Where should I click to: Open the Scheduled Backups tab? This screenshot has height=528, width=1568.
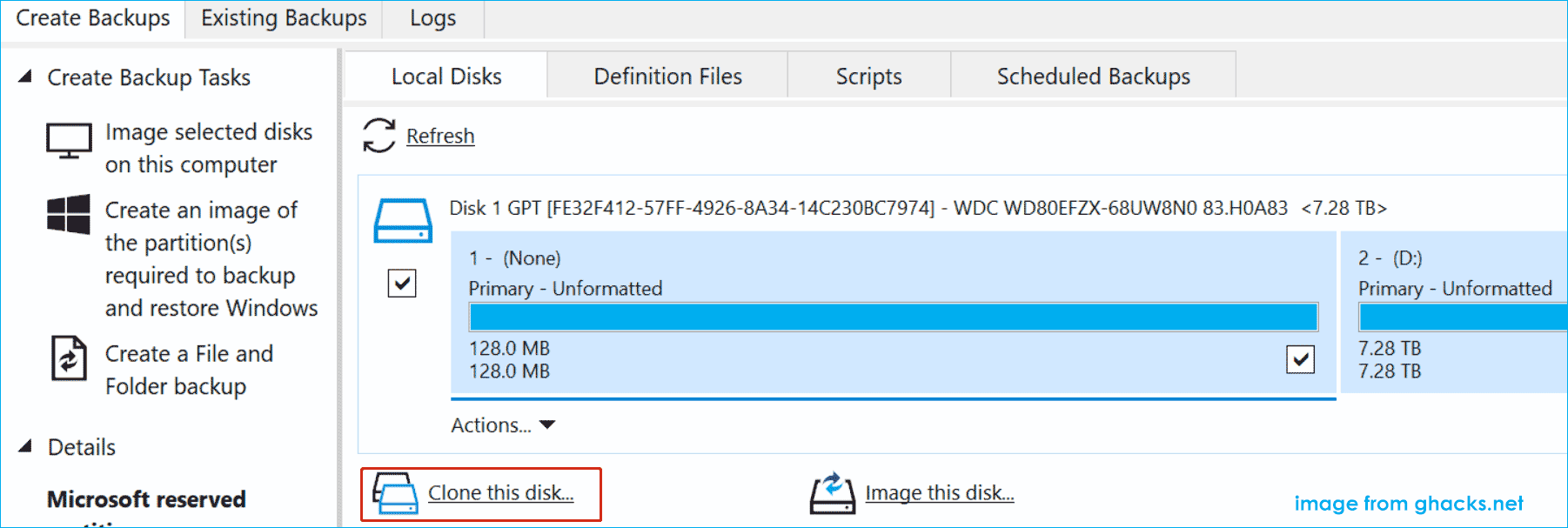click(x=1094, y=77)
